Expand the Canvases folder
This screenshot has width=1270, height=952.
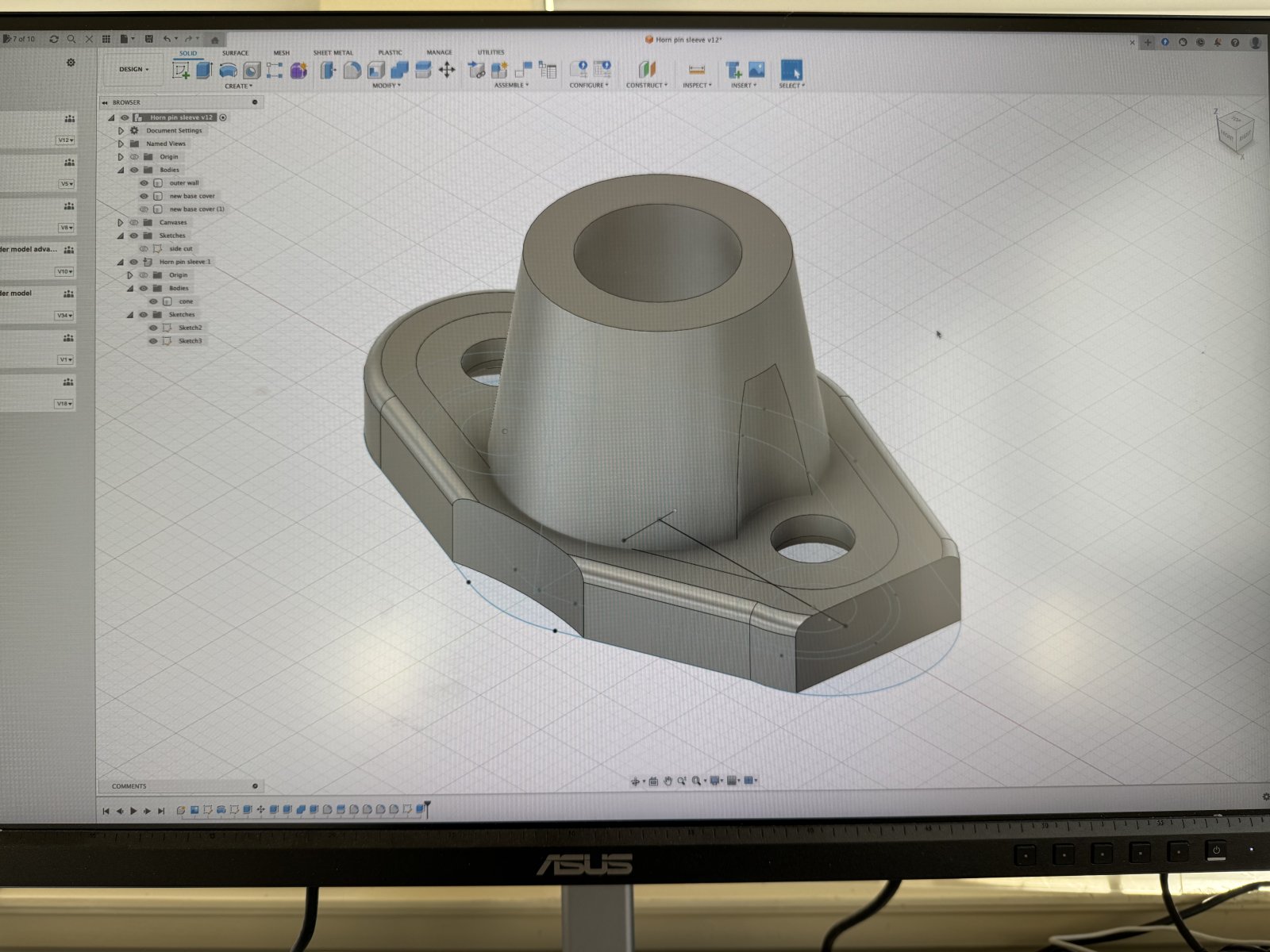click(121, 223)
